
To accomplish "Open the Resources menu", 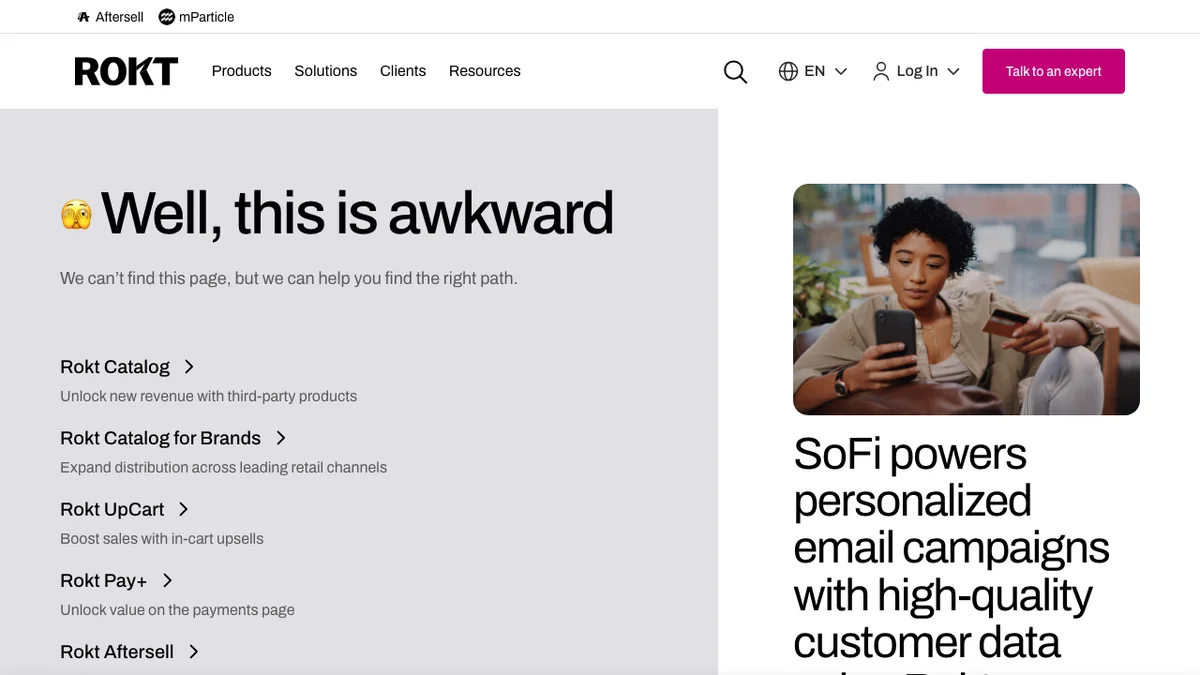I will (x=485, y=71).
